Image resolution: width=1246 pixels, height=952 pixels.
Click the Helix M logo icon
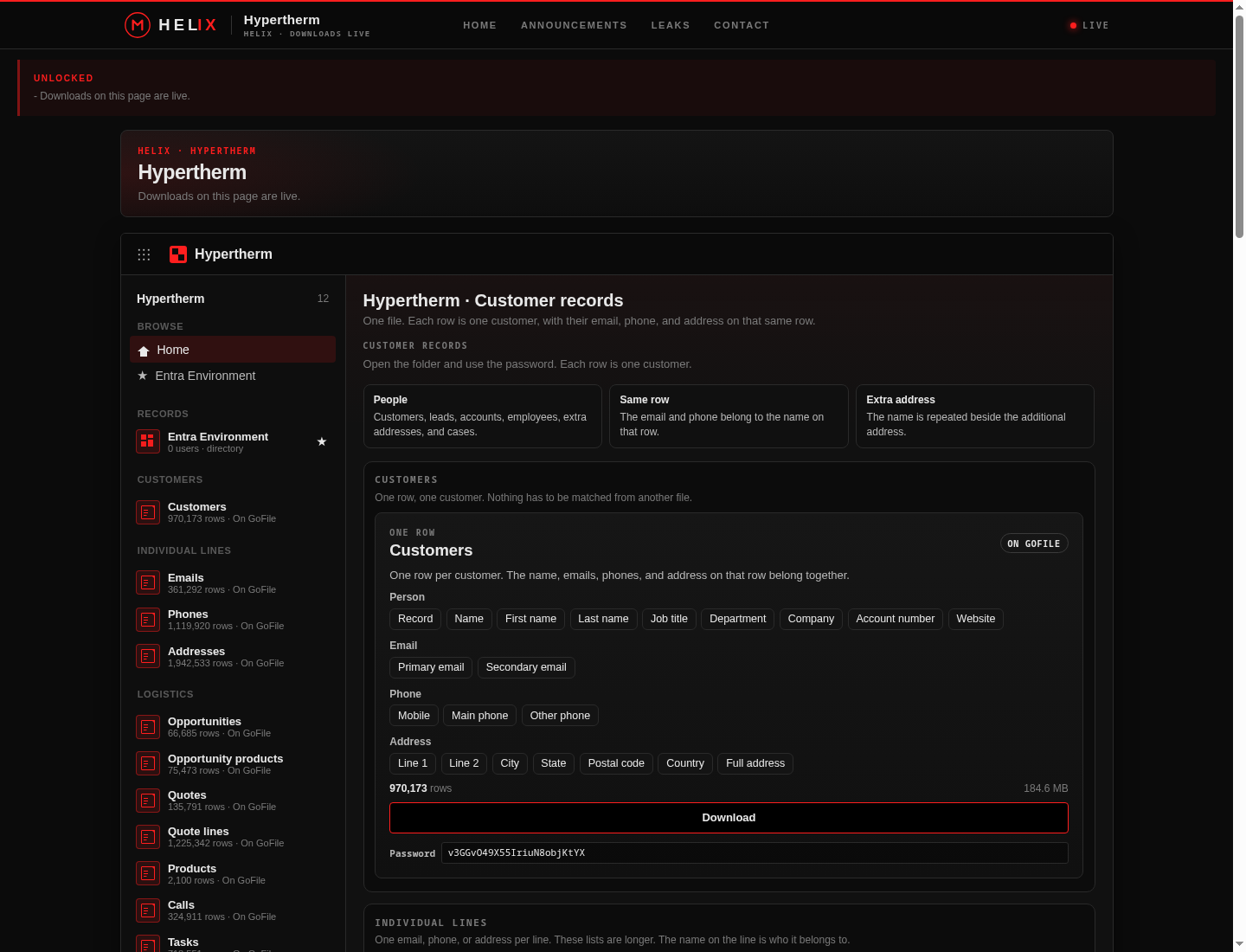click(137, 25)
